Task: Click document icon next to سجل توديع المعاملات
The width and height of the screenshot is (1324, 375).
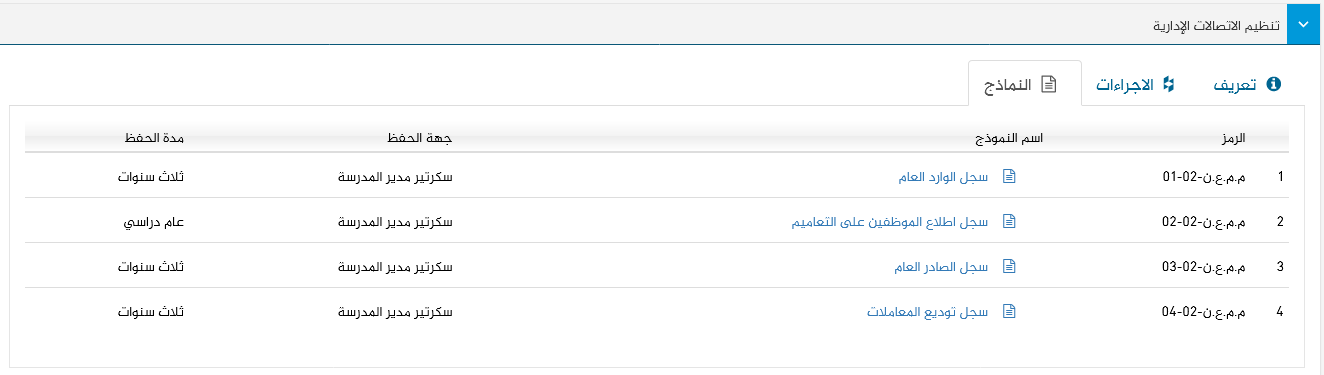Action: click(x=1009, y=311)
